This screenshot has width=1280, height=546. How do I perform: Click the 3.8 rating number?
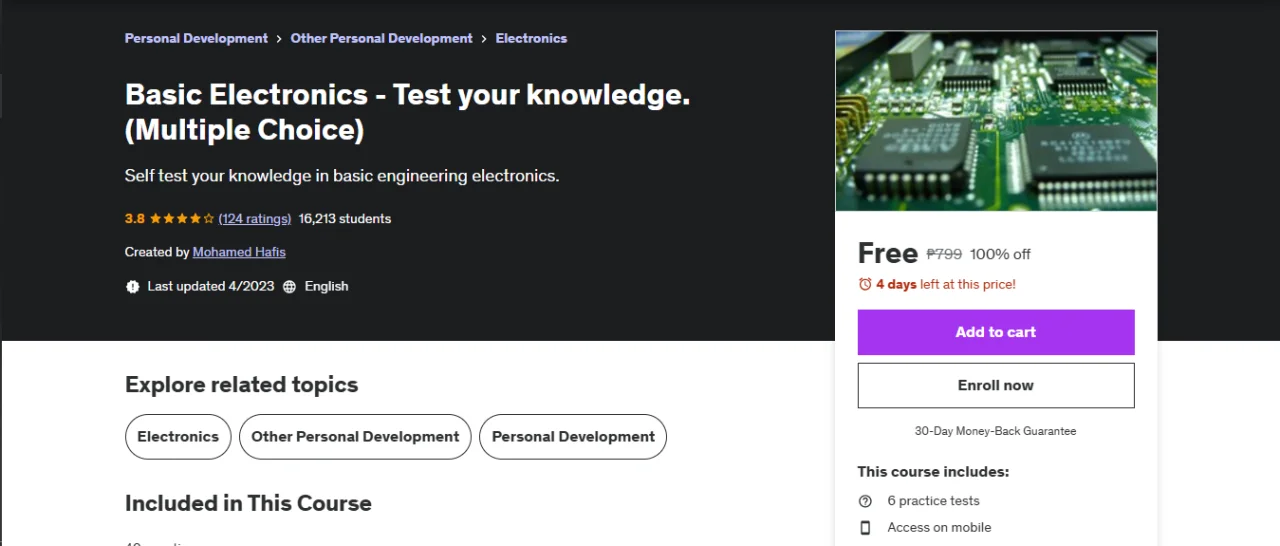tap(135, 218)
